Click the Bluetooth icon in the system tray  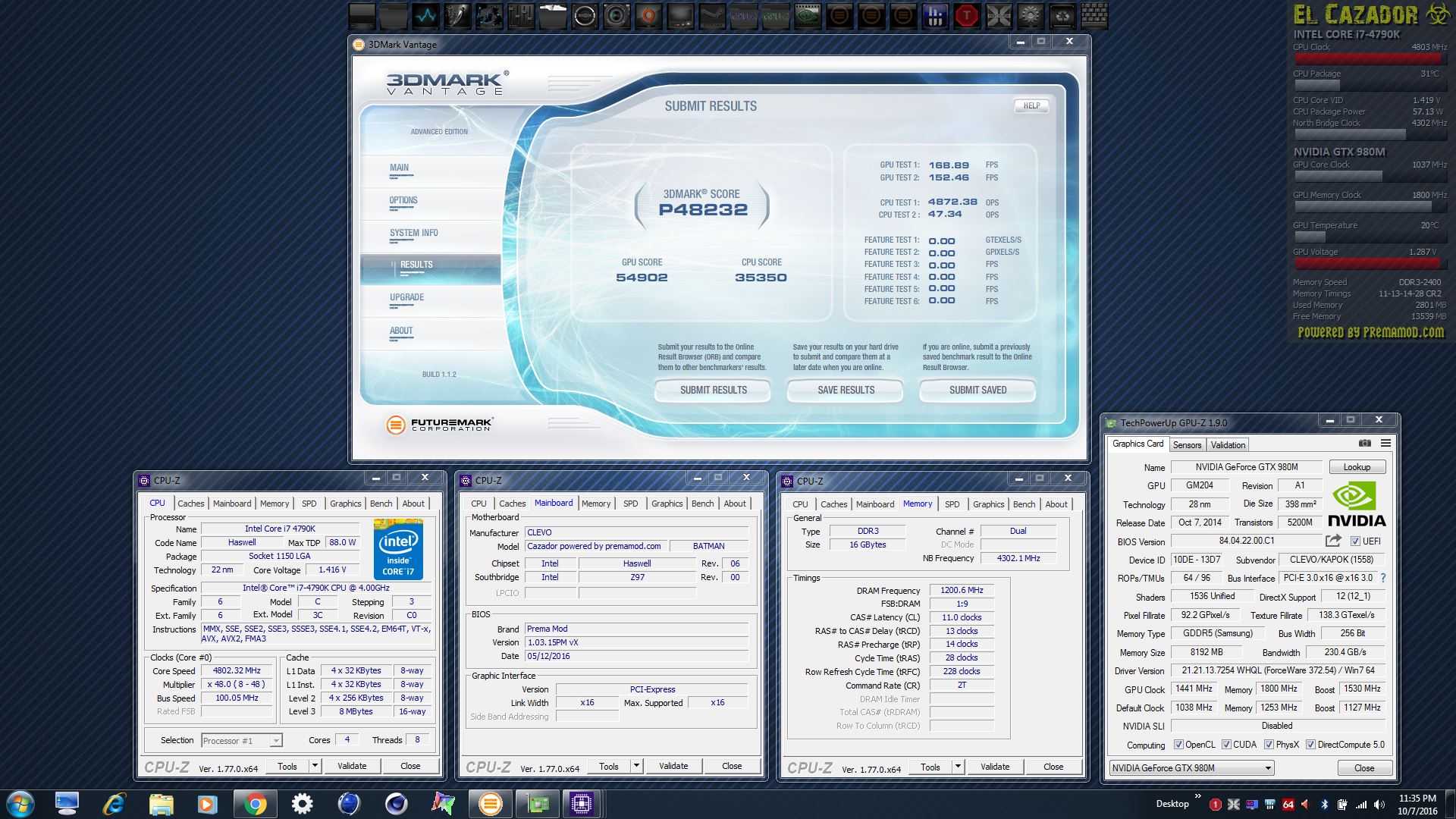[1325, 805]
